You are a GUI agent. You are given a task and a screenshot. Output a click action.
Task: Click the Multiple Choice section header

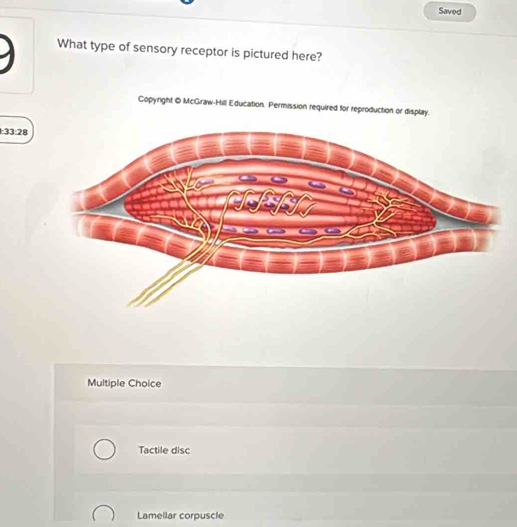[124, 383]
